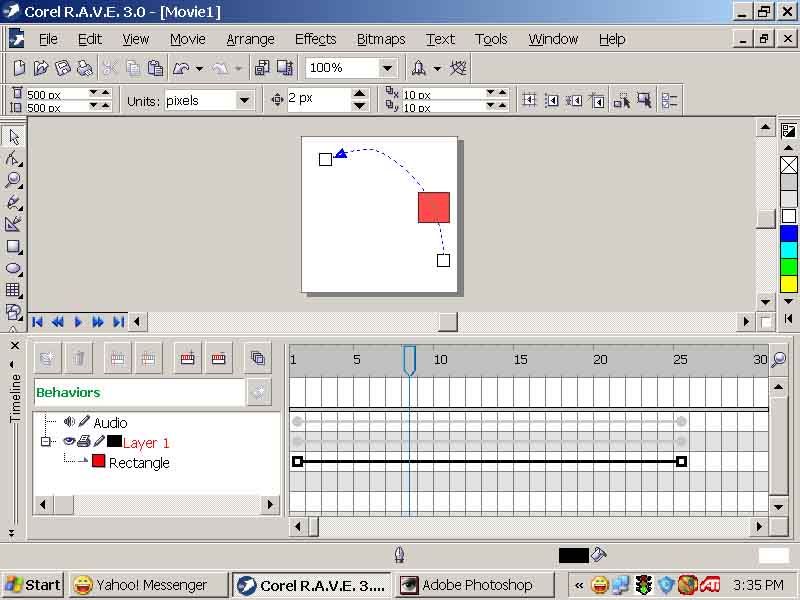Click the no-fill X swatch
Image resolution: width=800 pixels, height=600 pixels.
coord(789,165)
